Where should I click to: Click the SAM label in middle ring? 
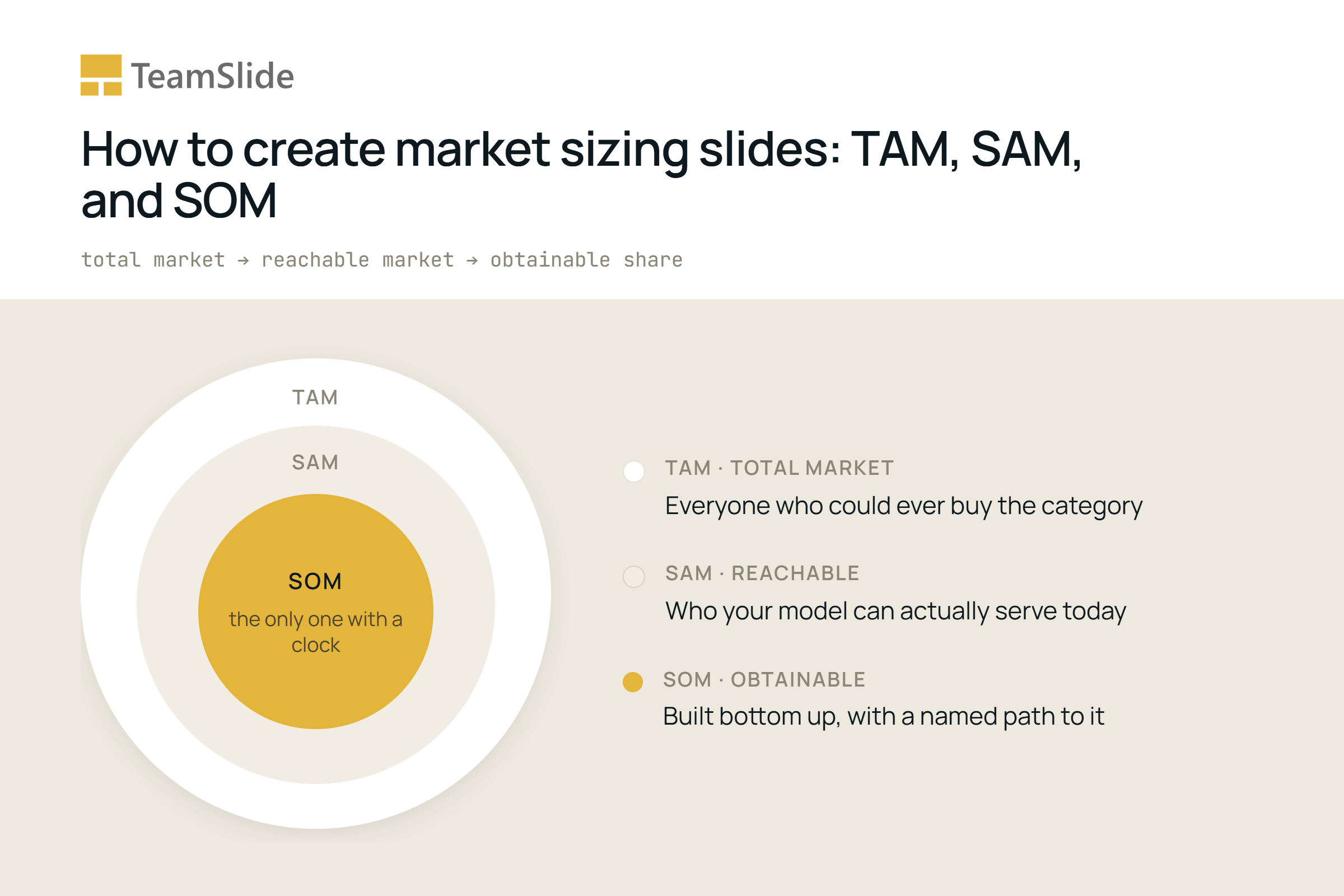point(315,463)
